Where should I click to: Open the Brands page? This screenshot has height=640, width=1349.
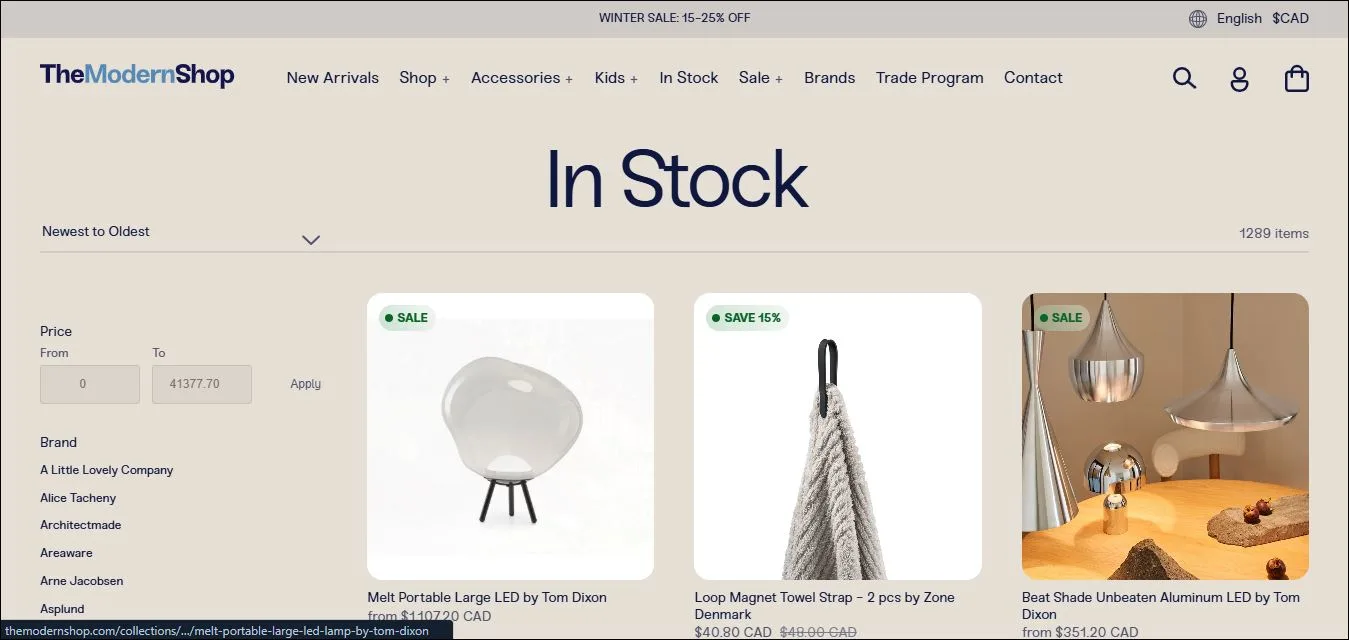tap(830, 78)
